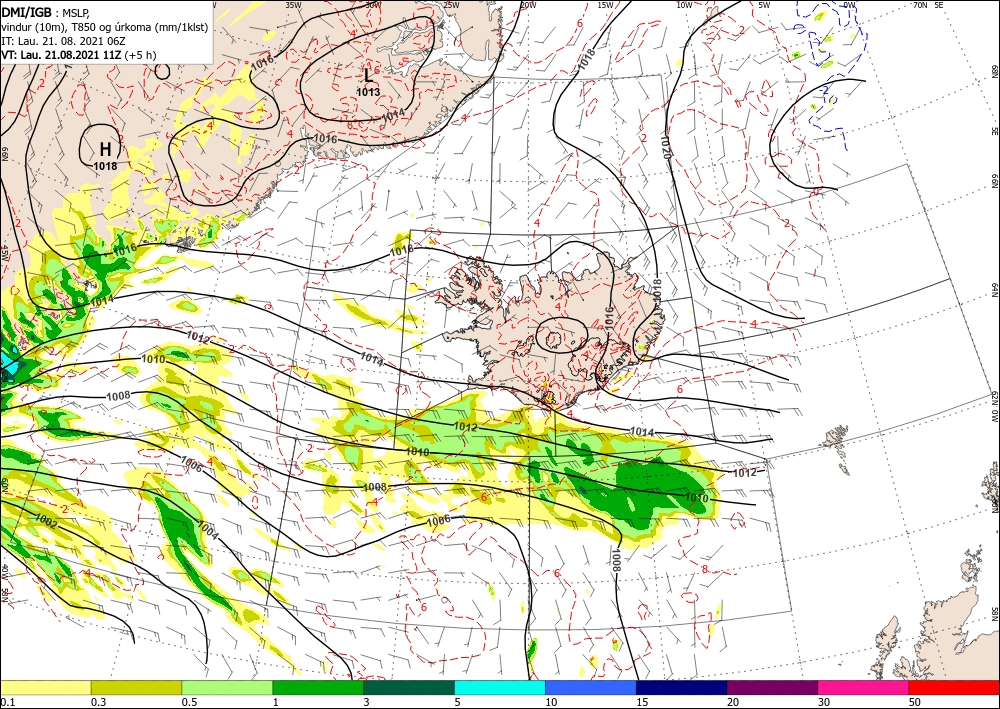Select the olive 0.3–0.5 legend color
Screen dimensions: 1000x709
(x=136, y=687)
